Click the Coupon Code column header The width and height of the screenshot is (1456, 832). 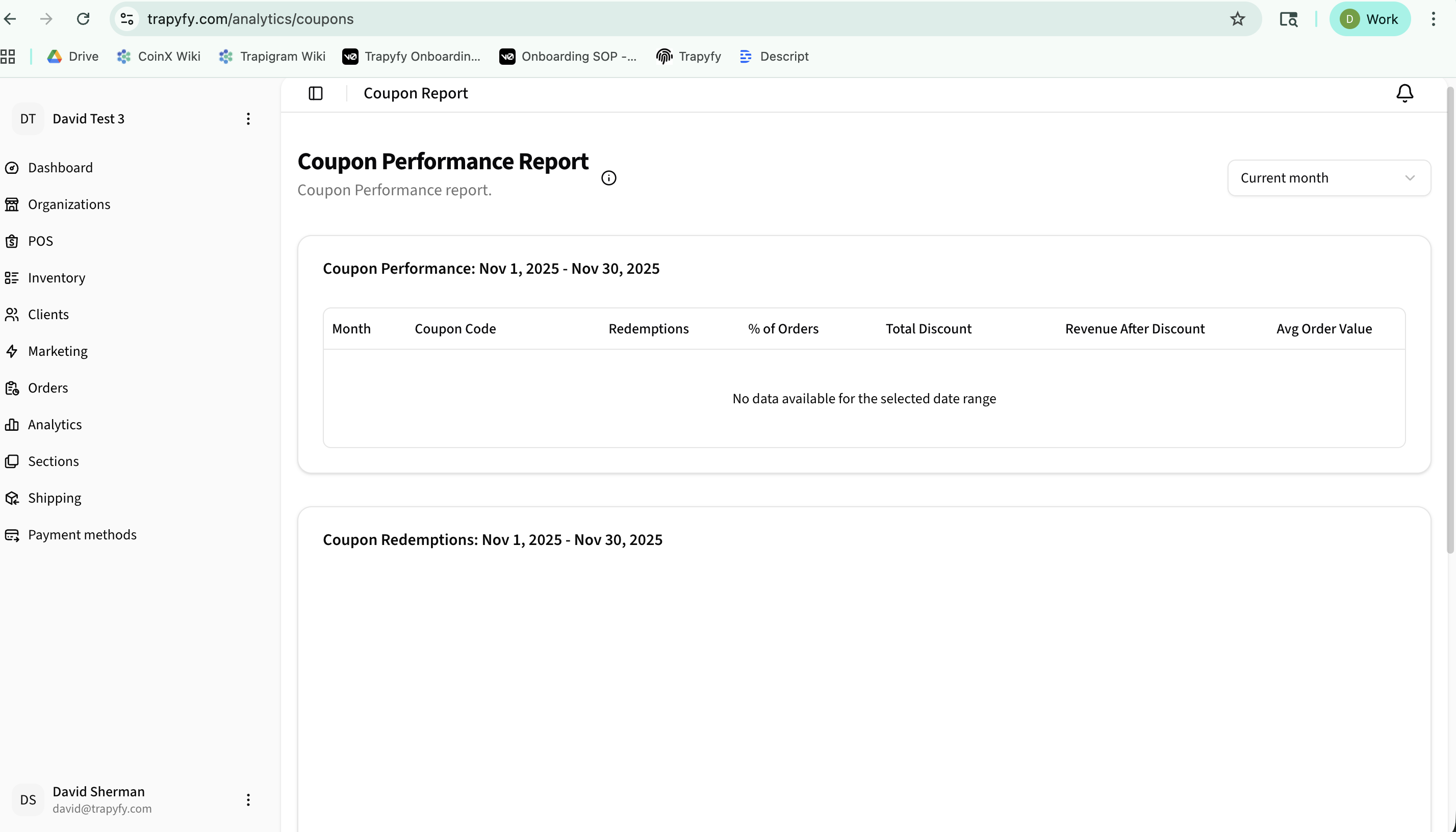(455, 329)
